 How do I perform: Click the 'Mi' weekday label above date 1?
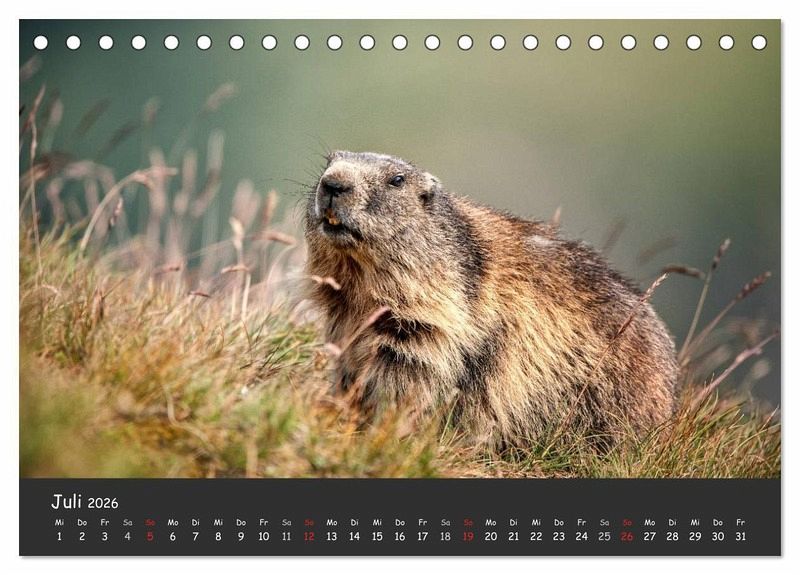click(59, 522)
